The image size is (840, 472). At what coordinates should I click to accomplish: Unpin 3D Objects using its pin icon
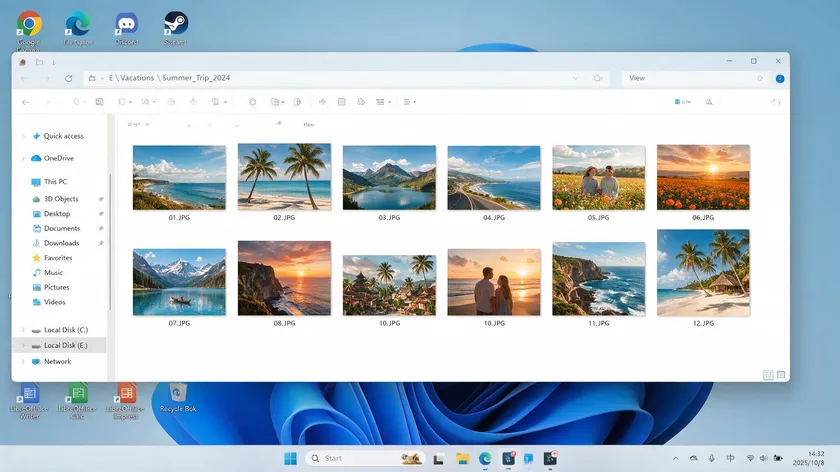point(101,199)
